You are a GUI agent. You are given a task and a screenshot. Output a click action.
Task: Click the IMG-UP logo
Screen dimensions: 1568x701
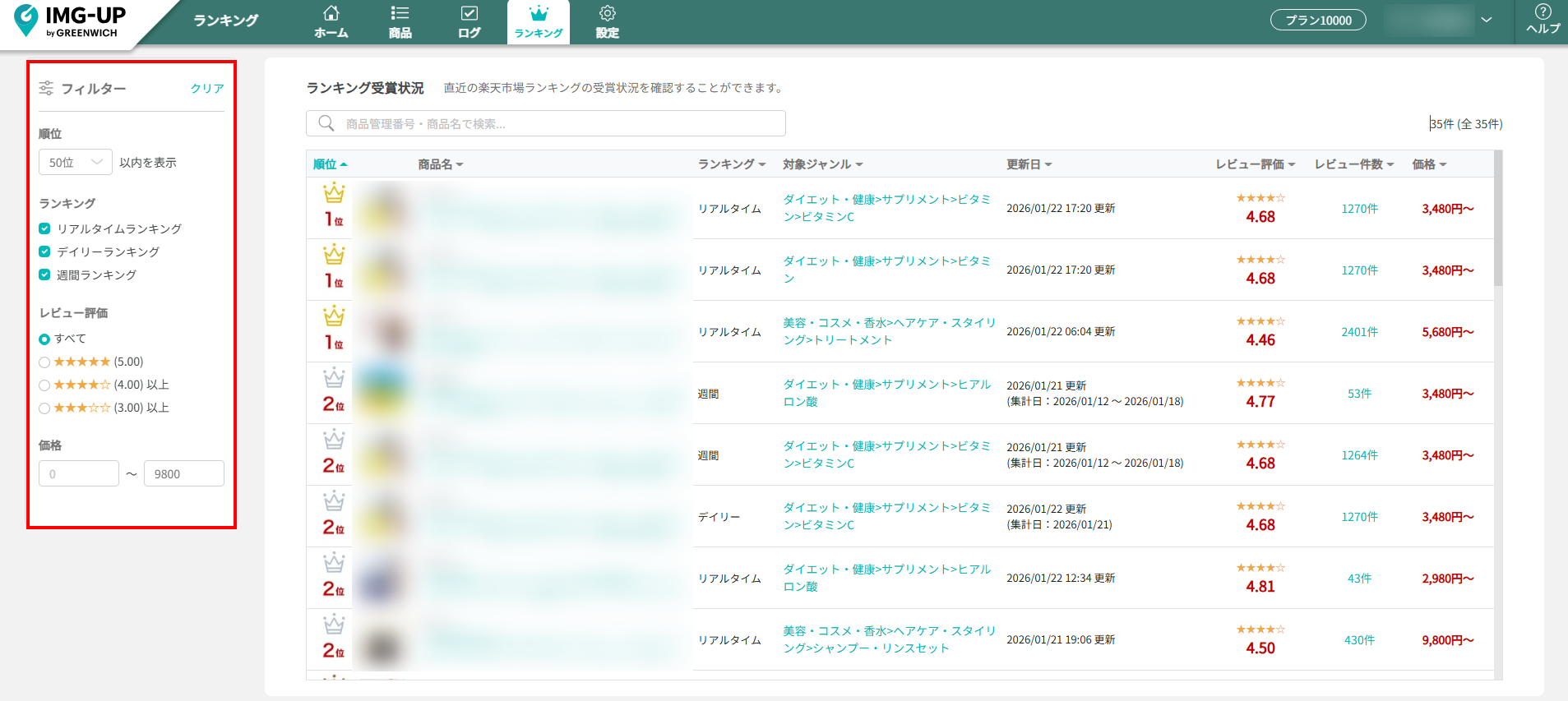72,21
